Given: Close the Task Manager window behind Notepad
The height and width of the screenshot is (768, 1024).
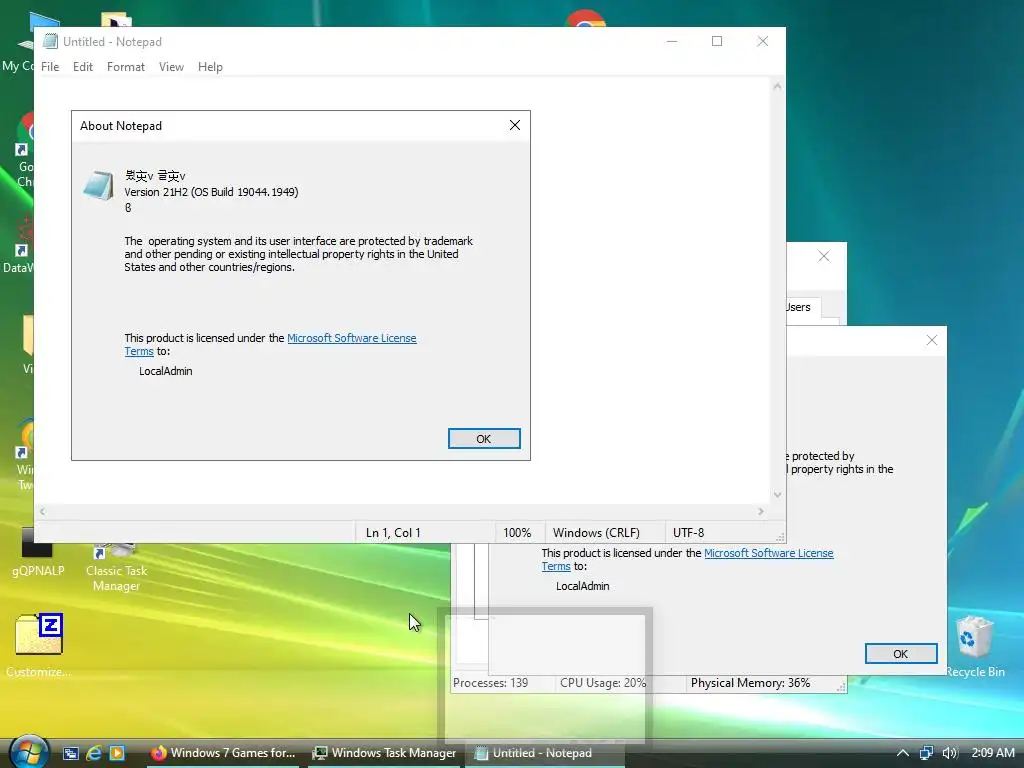Looking at the screenshot, I should [824, 257].
